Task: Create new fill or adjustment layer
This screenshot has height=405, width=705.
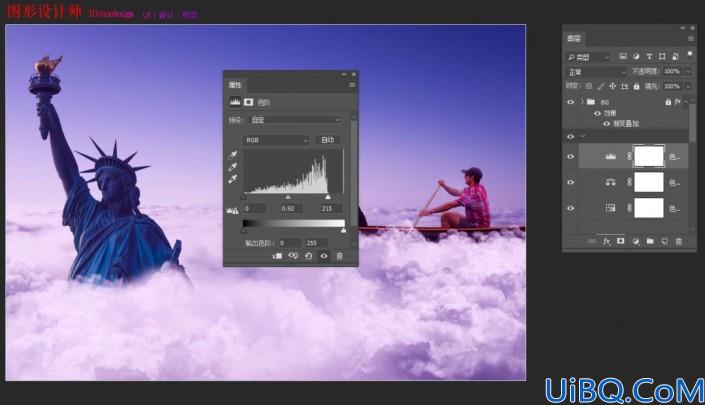Action: click(635, 241)
